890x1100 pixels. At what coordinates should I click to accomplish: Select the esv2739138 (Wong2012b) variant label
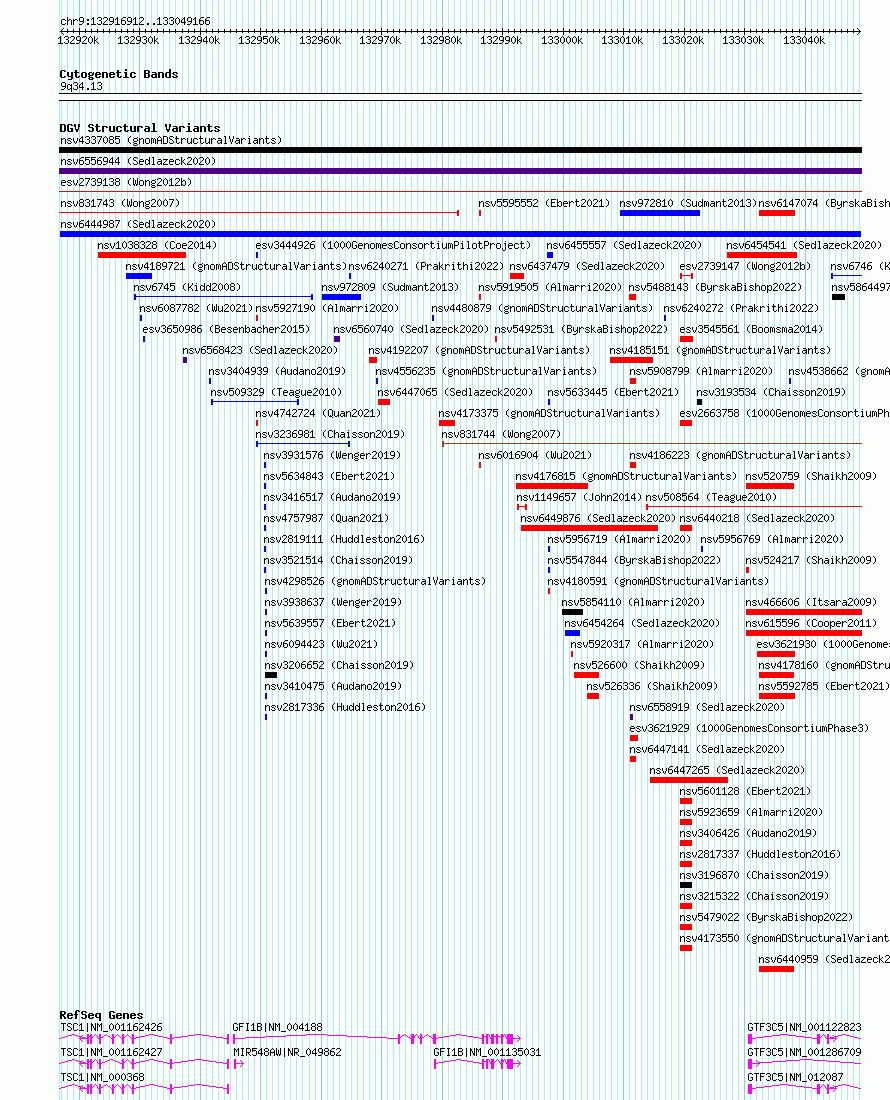point(126,182)
